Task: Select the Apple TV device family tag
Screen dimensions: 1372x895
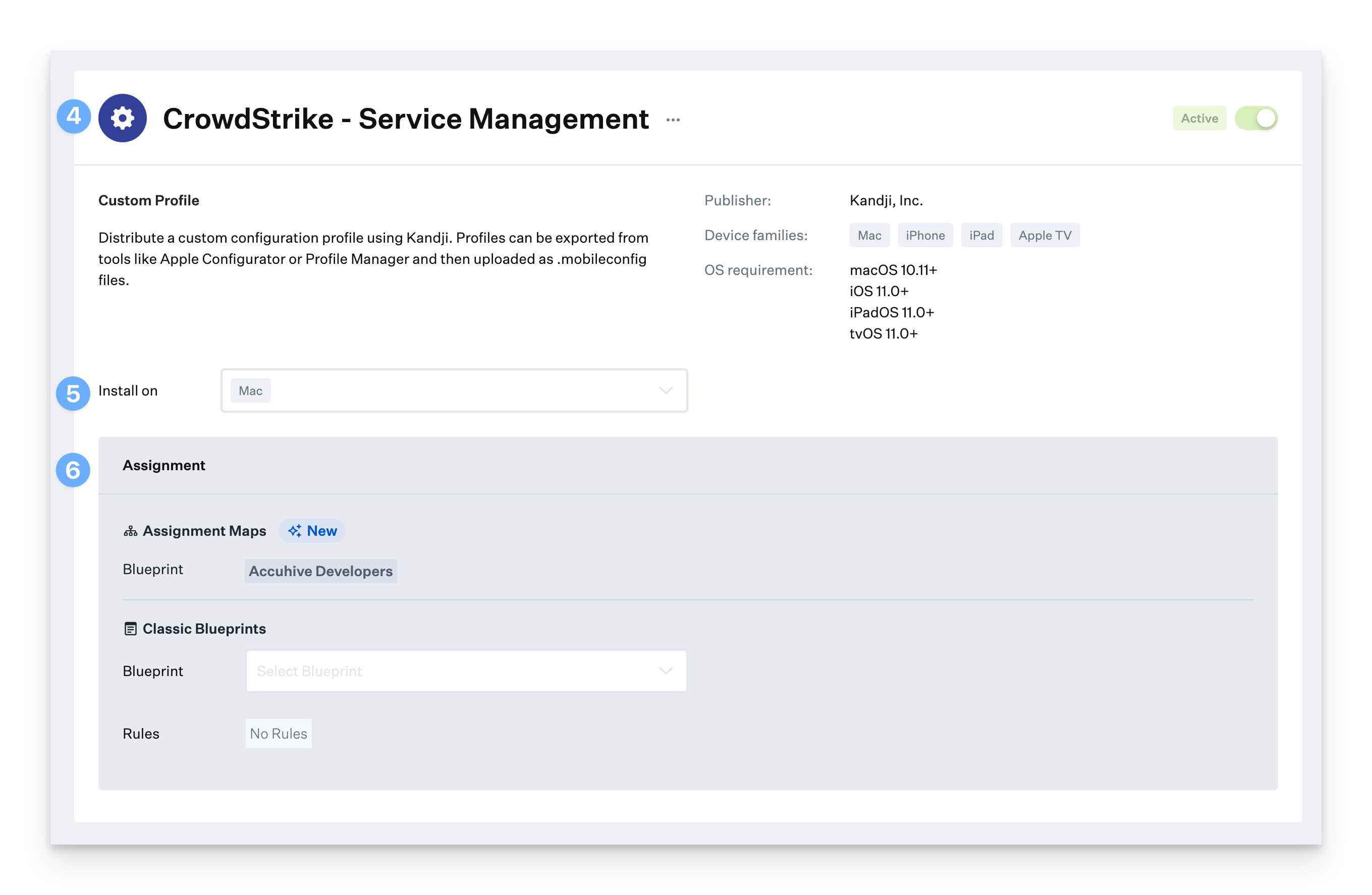Action: (1045, 235)
